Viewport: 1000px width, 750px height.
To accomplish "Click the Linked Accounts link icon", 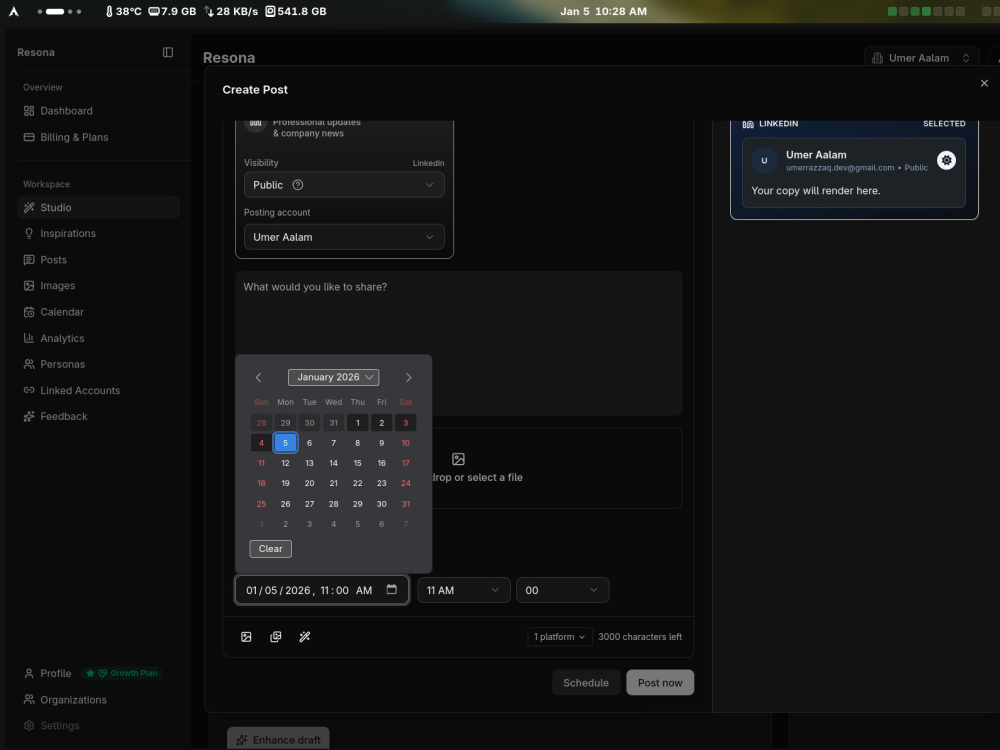I will pyautogui.click(x=29, y=390).
